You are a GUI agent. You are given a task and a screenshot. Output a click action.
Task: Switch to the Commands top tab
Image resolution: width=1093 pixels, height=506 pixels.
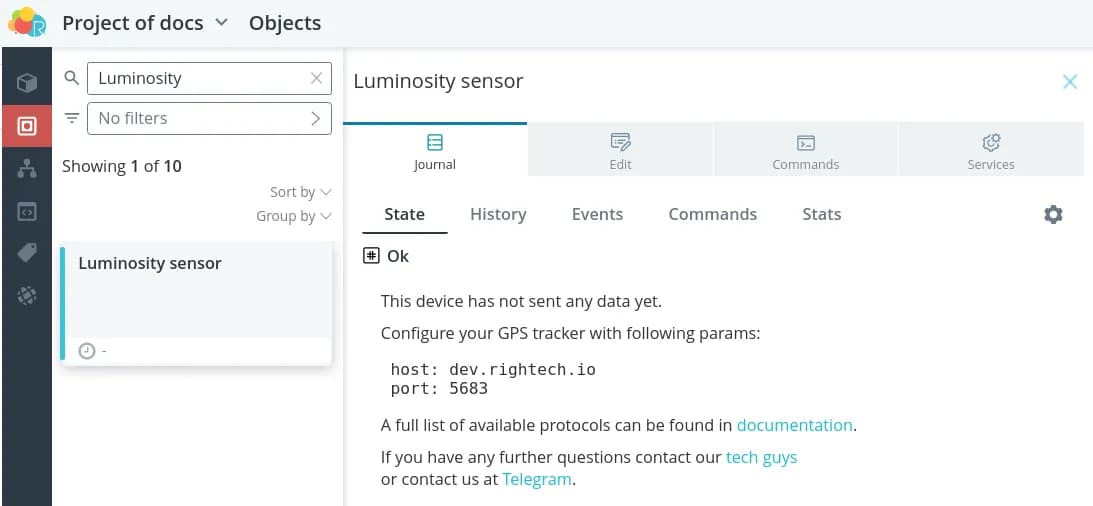click(x=805, y=152)
